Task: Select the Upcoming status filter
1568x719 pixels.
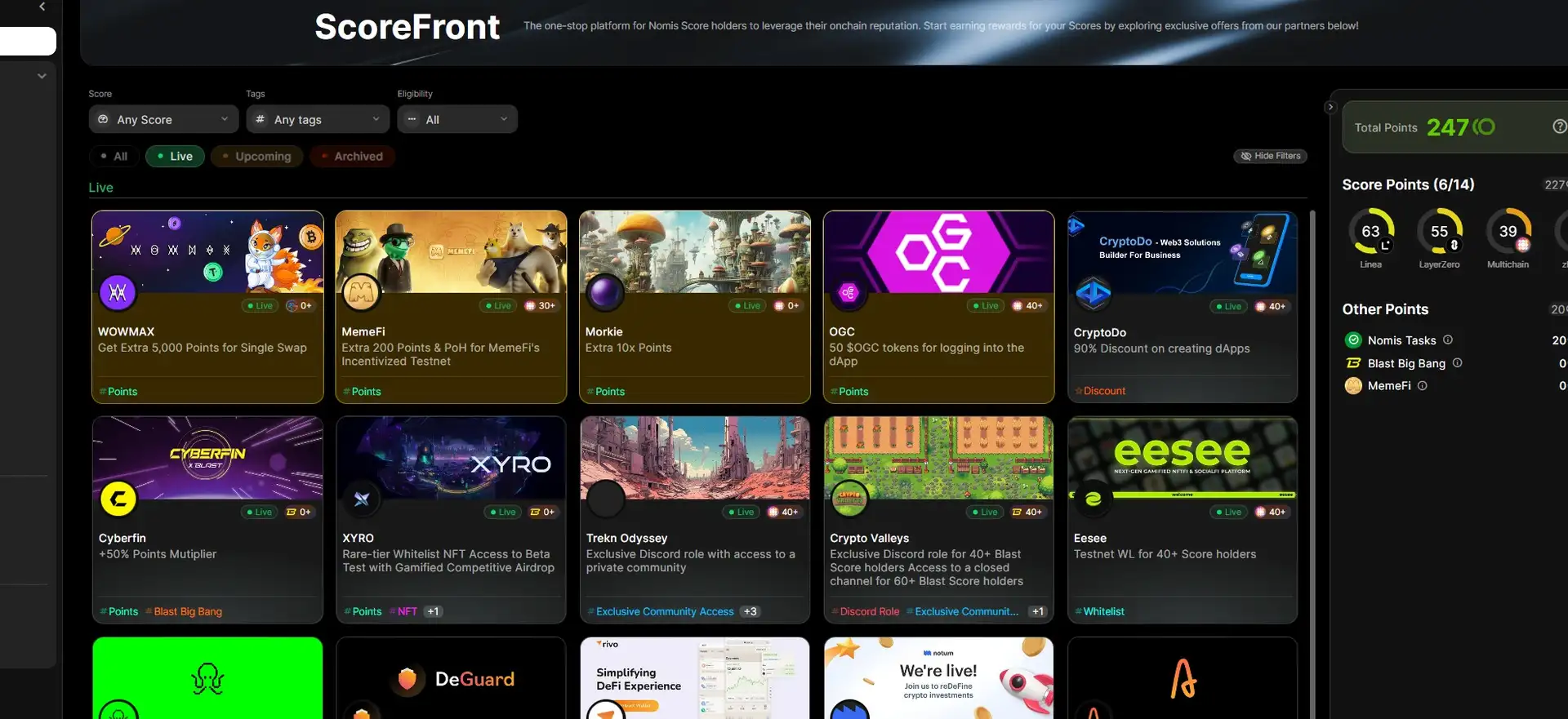Action: [x=256, y=157]
